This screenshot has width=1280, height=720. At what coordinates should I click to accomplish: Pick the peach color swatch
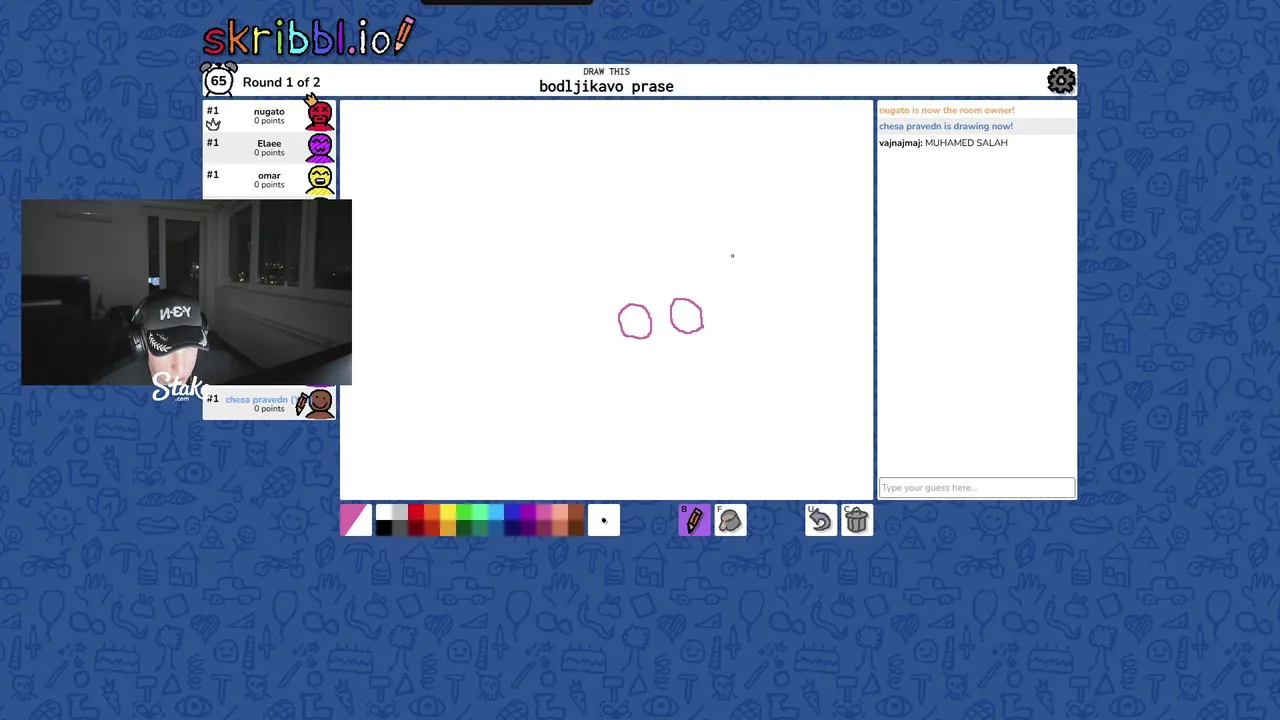(x=560, y=512)
